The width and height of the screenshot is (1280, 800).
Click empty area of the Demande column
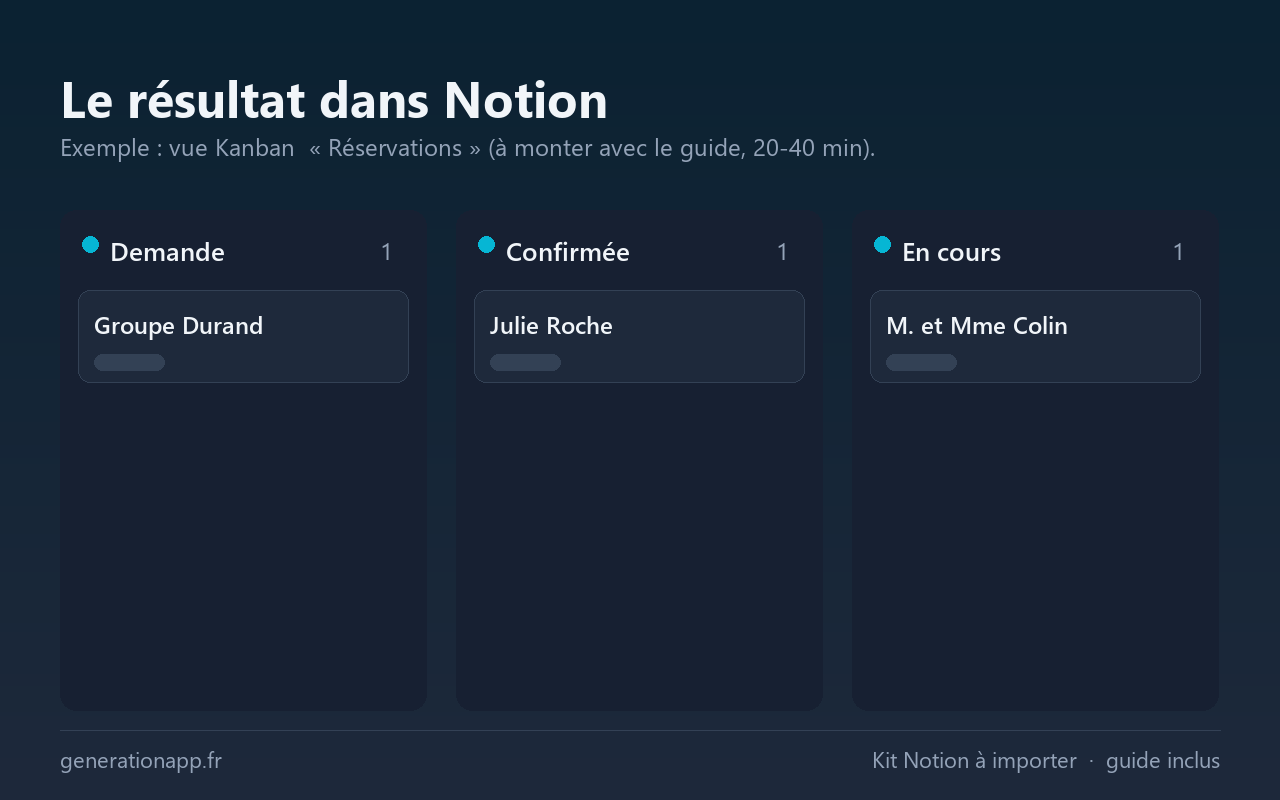243,545
